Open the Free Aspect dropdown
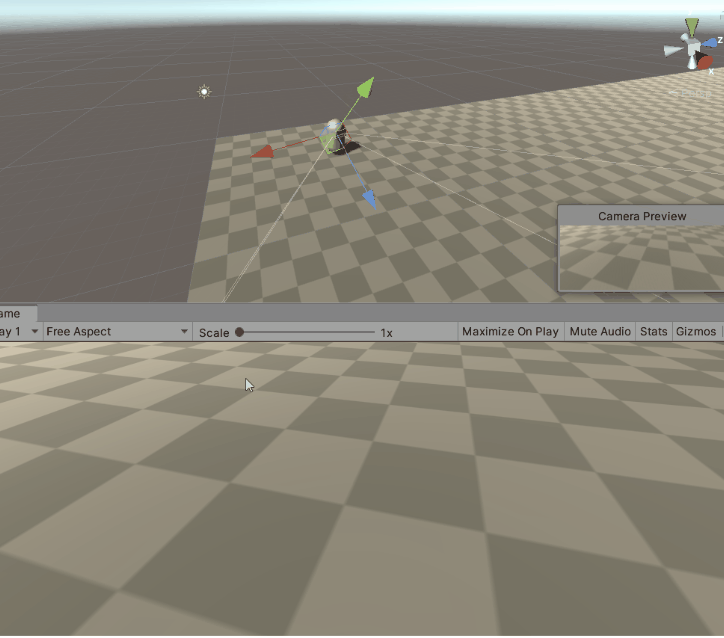This screenshot has width=724, height=638. coord(117,331)
